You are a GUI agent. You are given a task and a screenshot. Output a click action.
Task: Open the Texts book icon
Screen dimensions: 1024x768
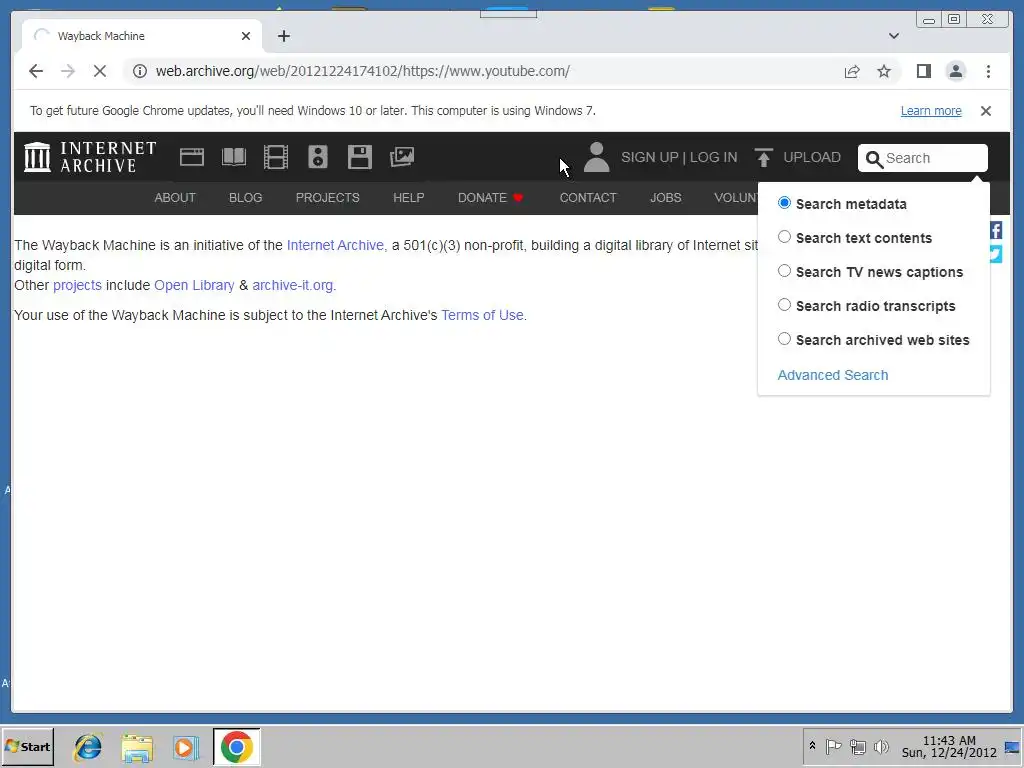pos(234,157)
